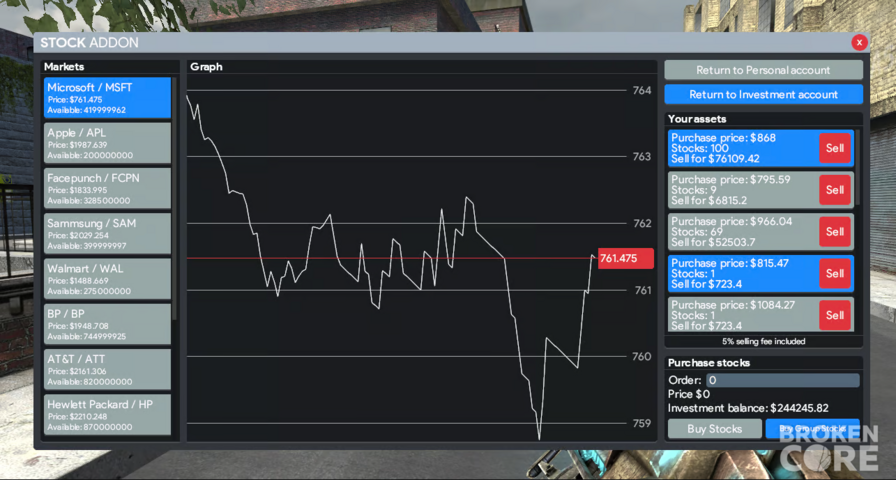
Task: Open the Facepunch / FCPN market
Action: pyautogui.click(x=107, y=188)
